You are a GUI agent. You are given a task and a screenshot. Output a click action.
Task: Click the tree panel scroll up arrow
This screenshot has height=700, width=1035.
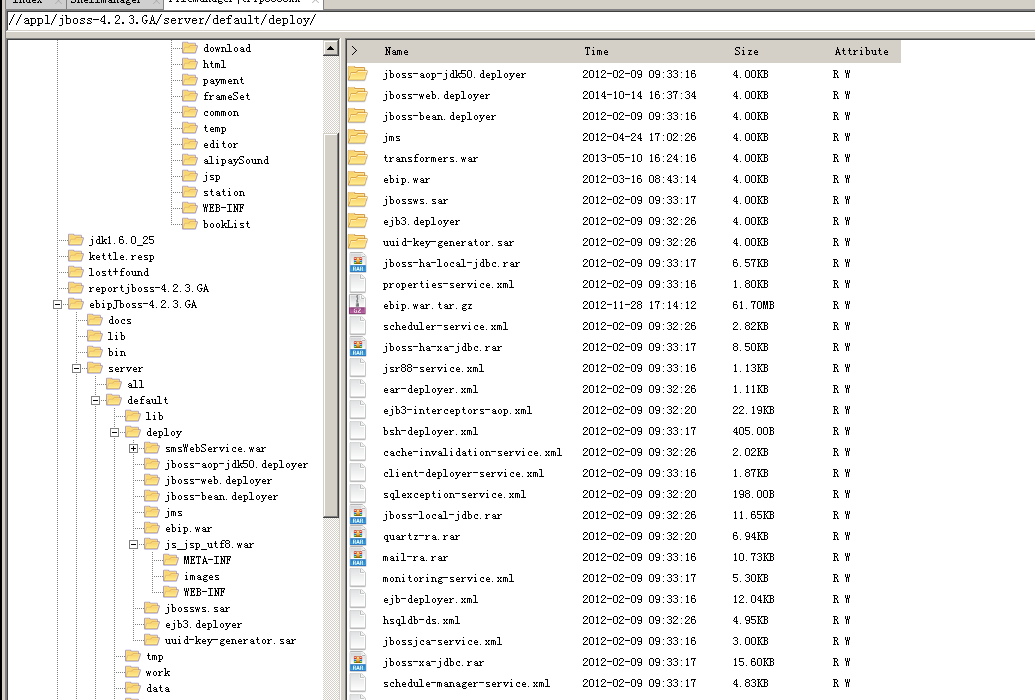(331, 48)
